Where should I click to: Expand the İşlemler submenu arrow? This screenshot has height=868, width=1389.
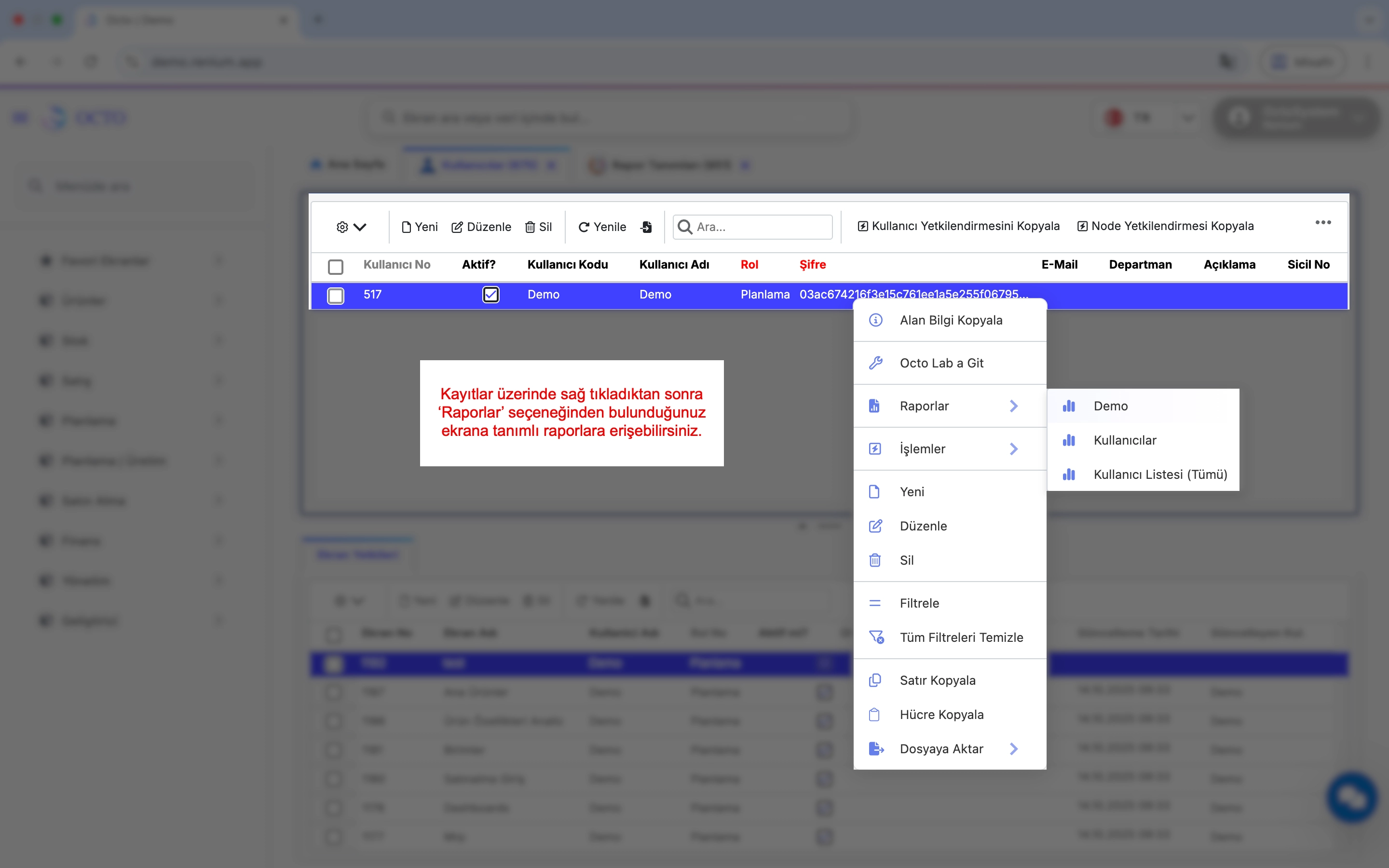tap(1014, 449)
